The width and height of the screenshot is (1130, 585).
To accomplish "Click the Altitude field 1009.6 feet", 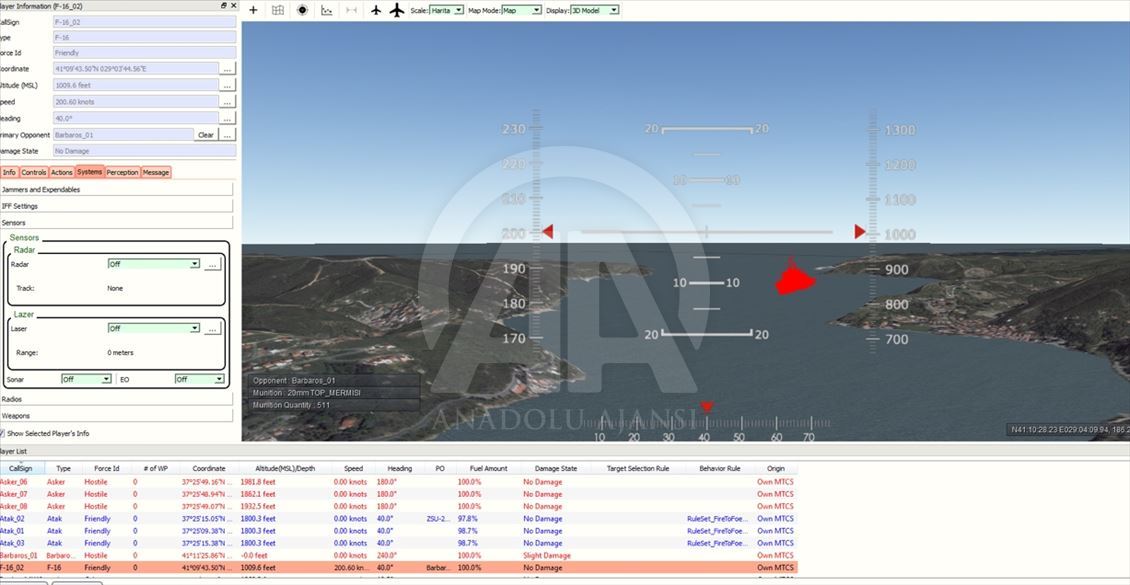I will coord(135,86).
